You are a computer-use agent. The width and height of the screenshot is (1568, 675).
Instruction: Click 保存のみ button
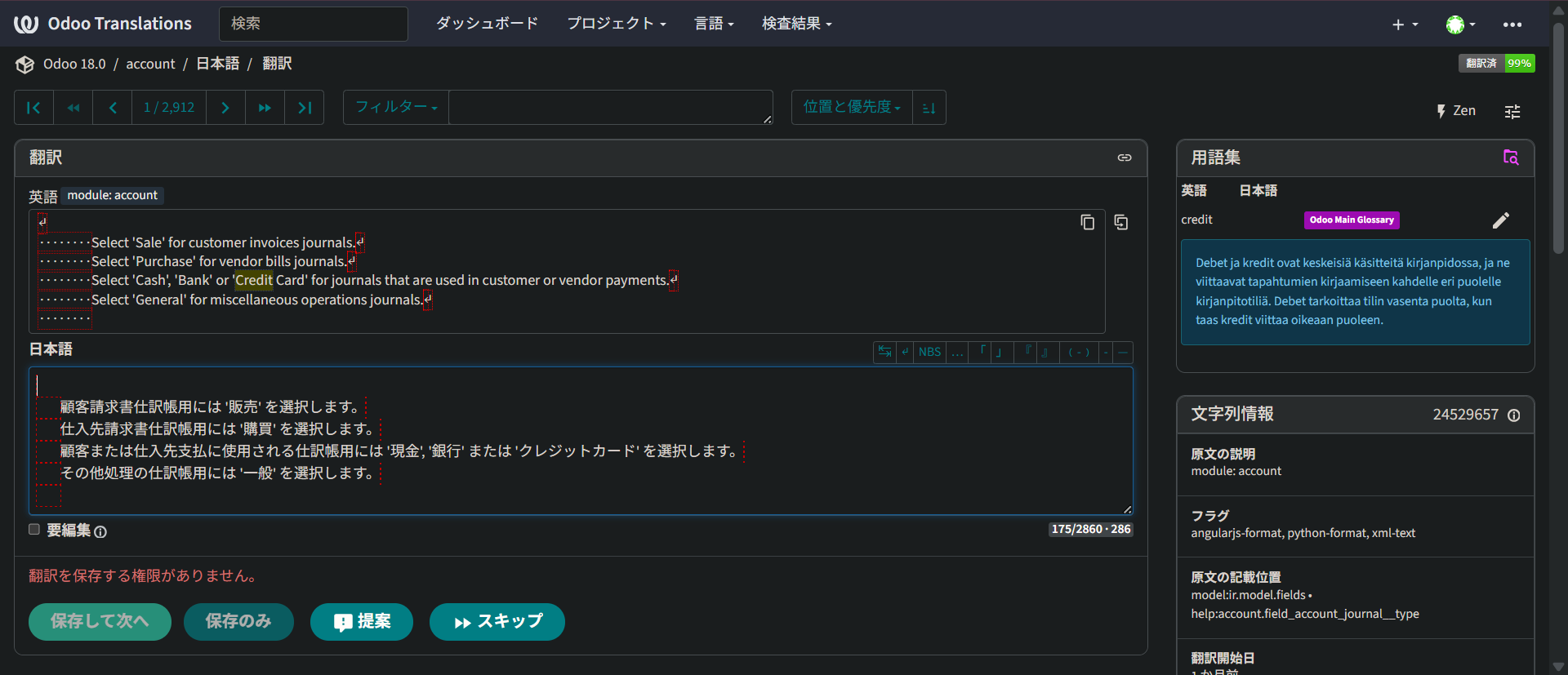(238, 622)
